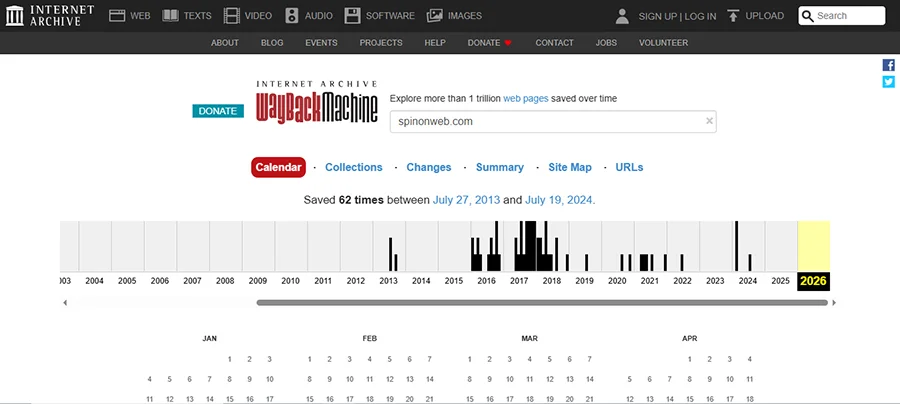
Task: Click the JAN month heading
Action: (x=210, y=339)
